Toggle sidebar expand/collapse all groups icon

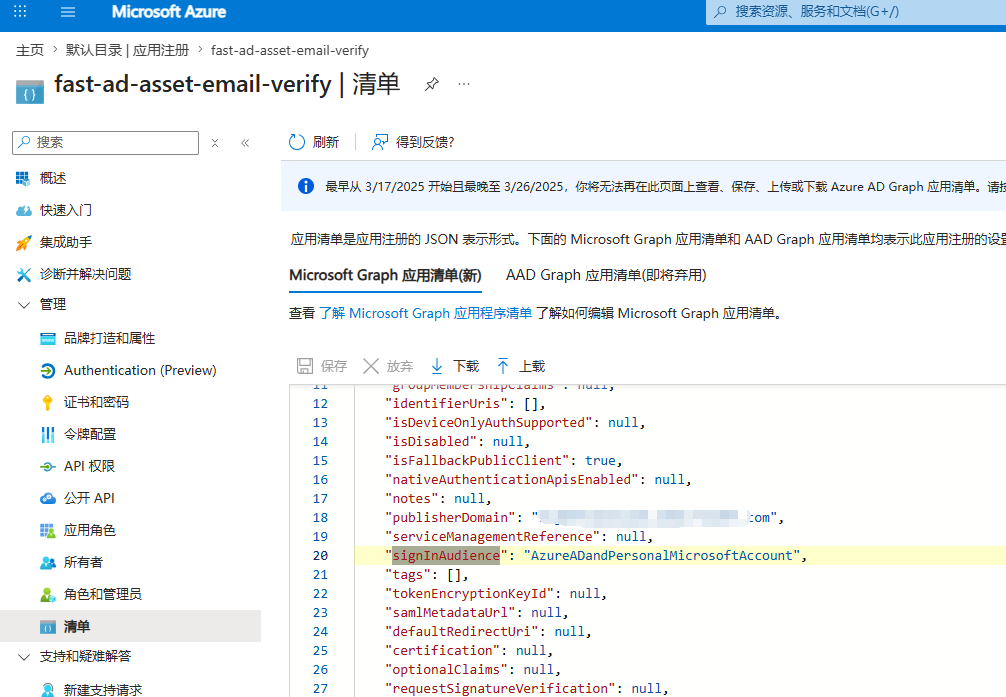[x=215, y=142]
